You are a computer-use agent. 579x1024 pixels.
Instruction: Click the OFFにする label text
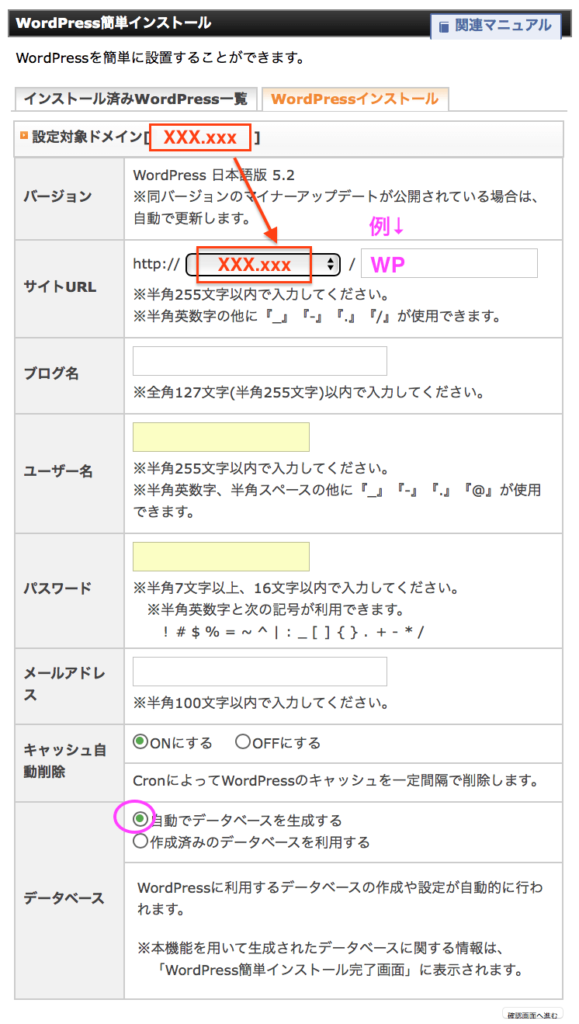(x=286, y=743)
